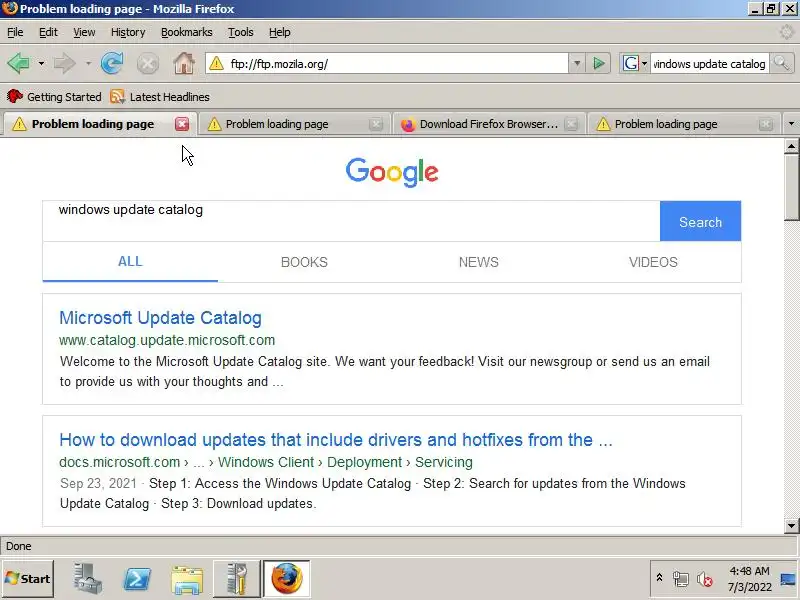The height and width of the screenshot is (600, 800).
Task: Click in the Google page search field
Action: (x=351, y=221)
